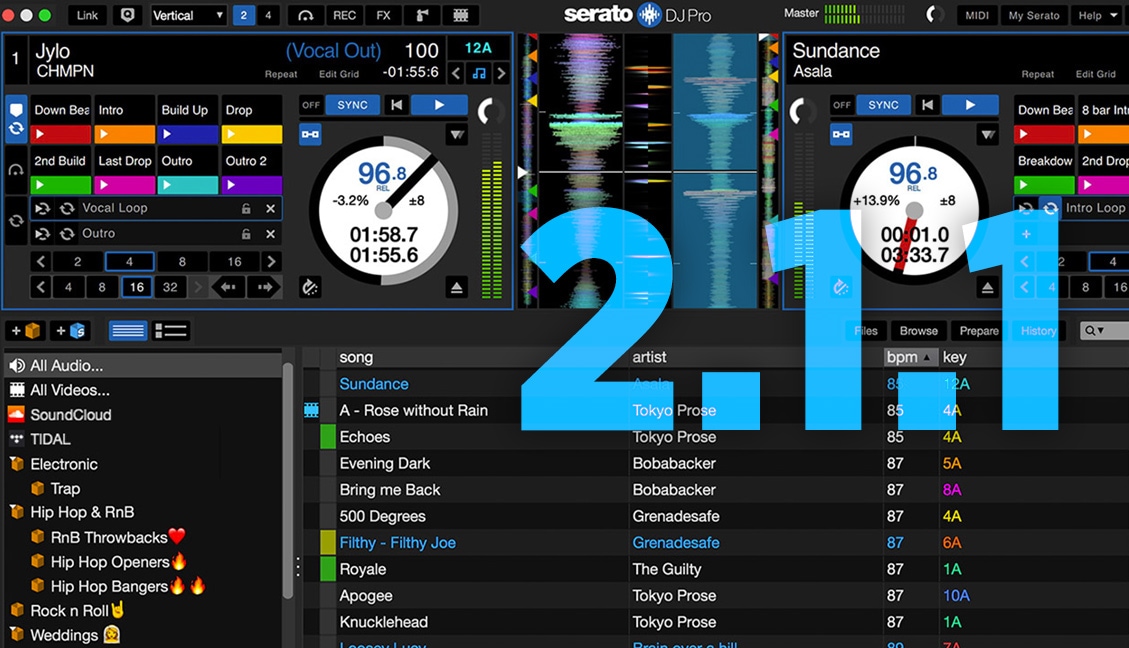Delete the Vocal Loop saved loop
This screenshot has height=648, width=1129.
pos(270,209)
